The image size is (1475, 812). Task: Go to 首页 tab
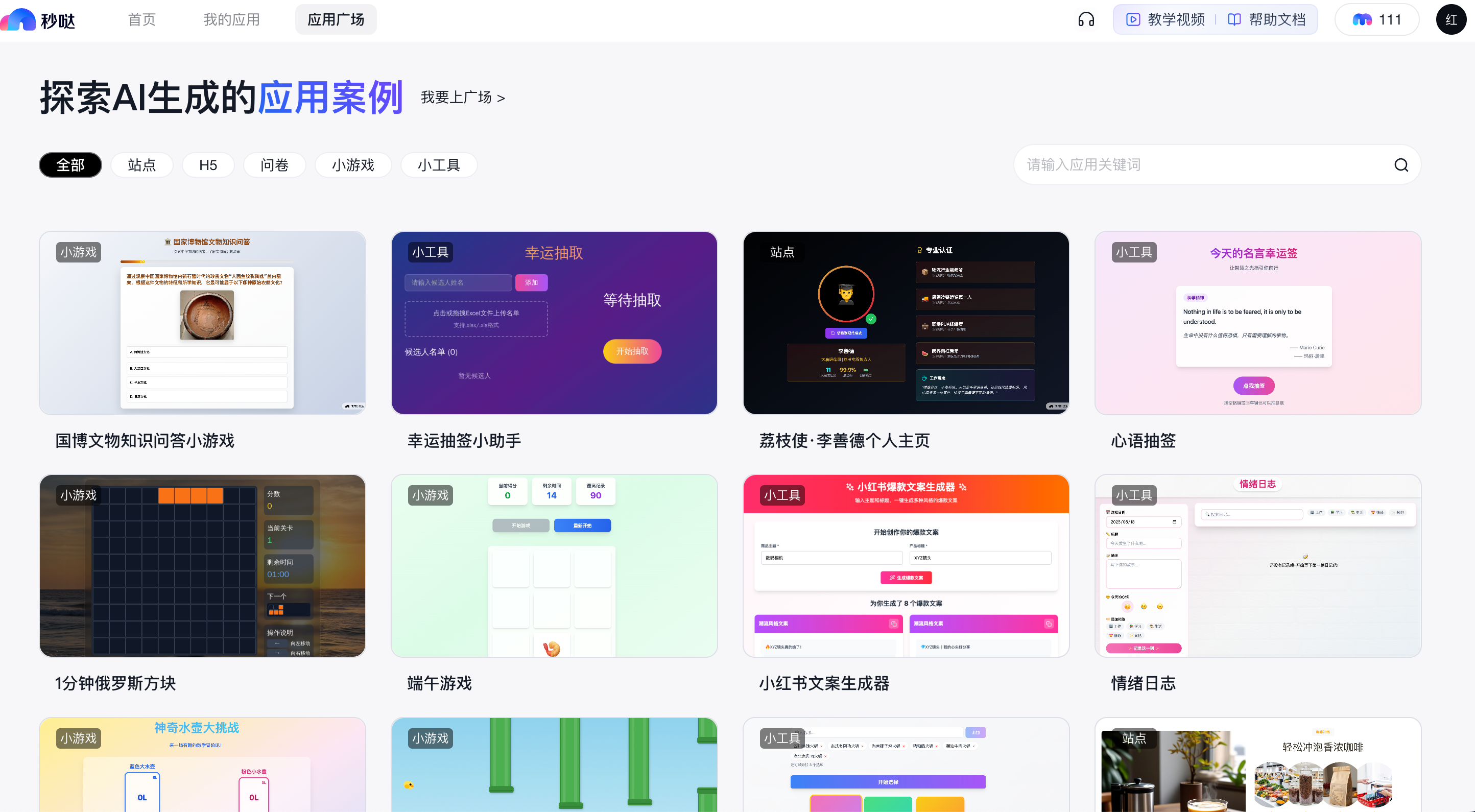point(141,19)
